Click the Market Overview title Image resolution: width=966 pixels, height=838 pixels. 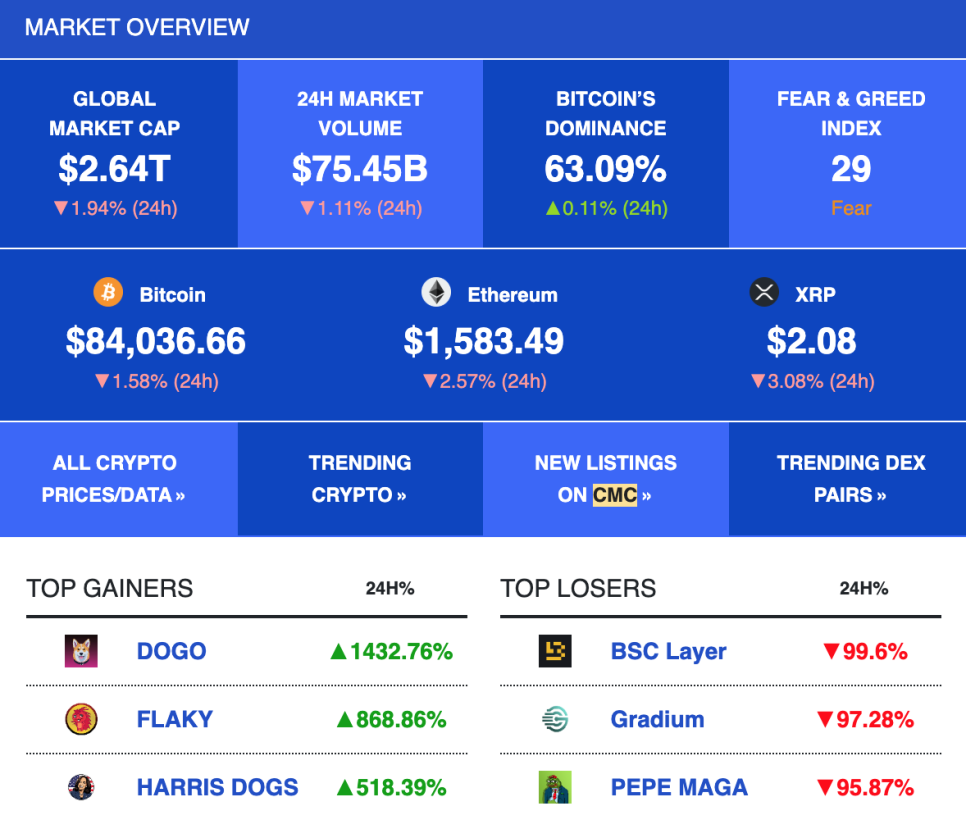coord(137,27)
